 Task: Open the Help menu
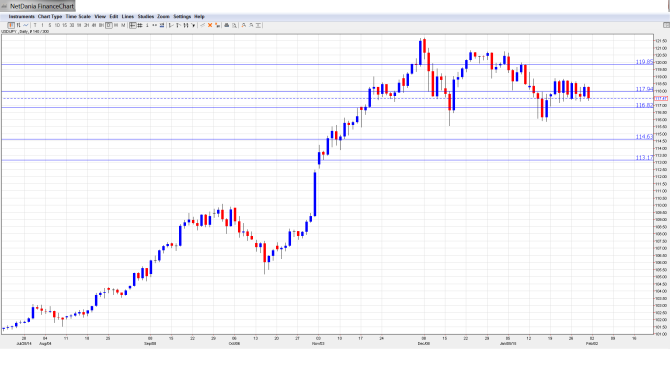(x=200, y=17)
